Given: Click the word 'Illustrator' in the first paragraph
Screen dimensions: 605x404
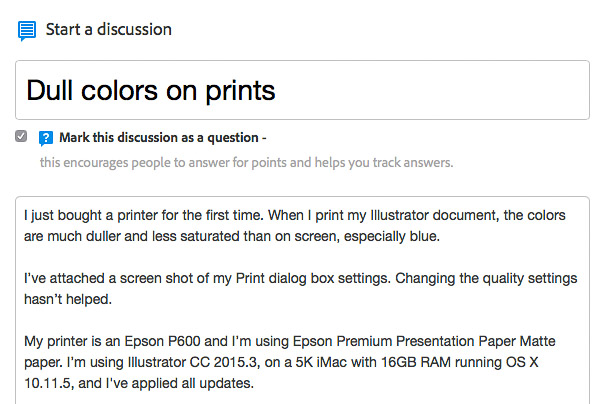Looking at the screenshot, I should (x=399, y=215).
